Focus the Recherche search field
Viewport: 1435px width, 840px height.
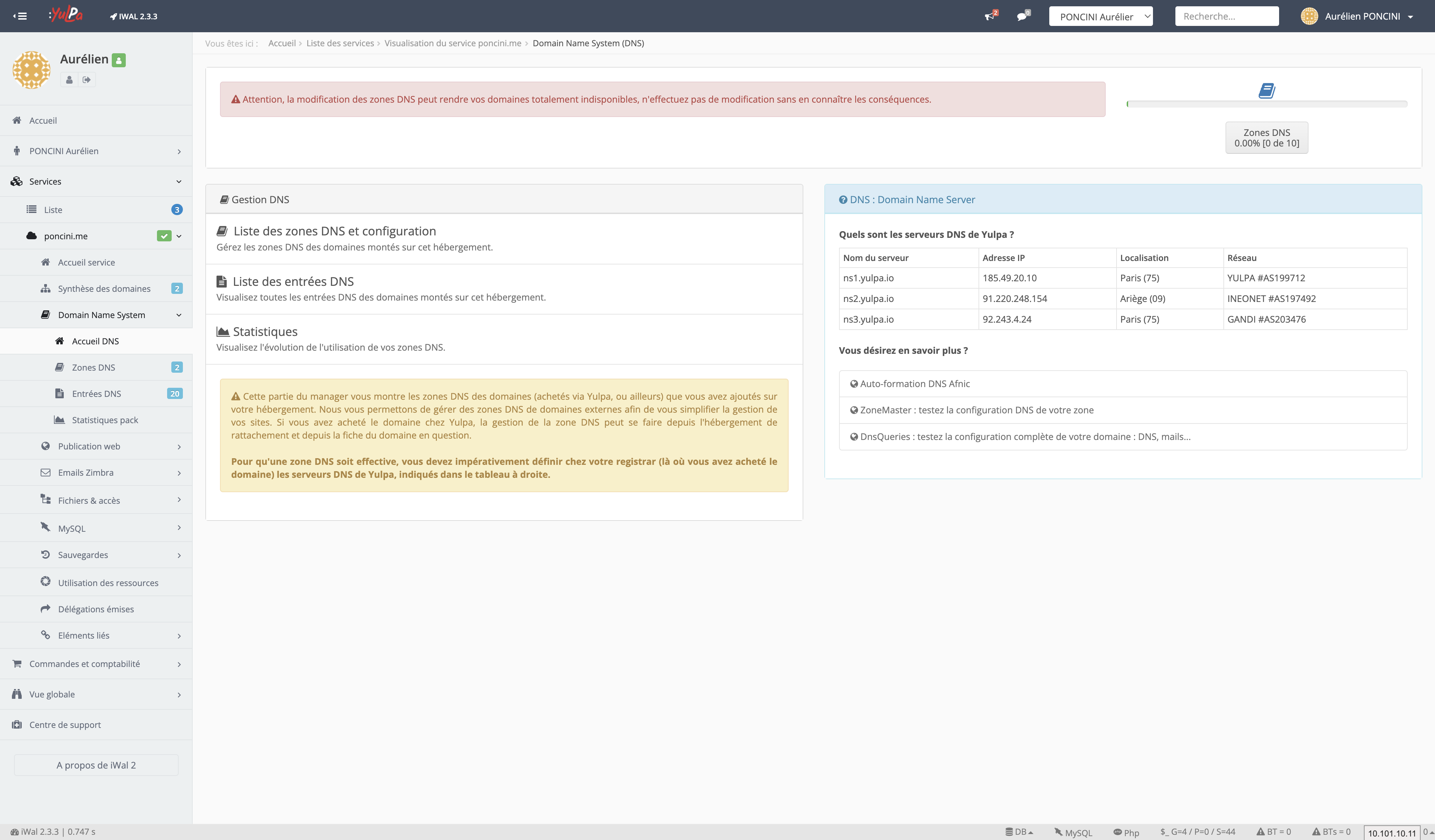pyautogui.click(x=1227, y=16)
